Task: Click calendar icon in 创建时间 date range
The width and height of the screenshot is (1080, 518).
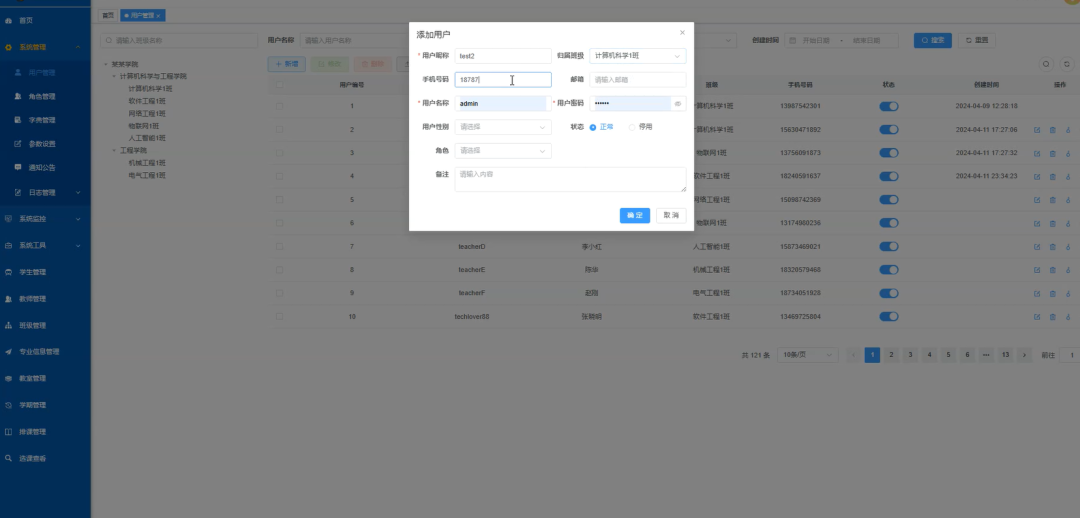Action: 793,41
